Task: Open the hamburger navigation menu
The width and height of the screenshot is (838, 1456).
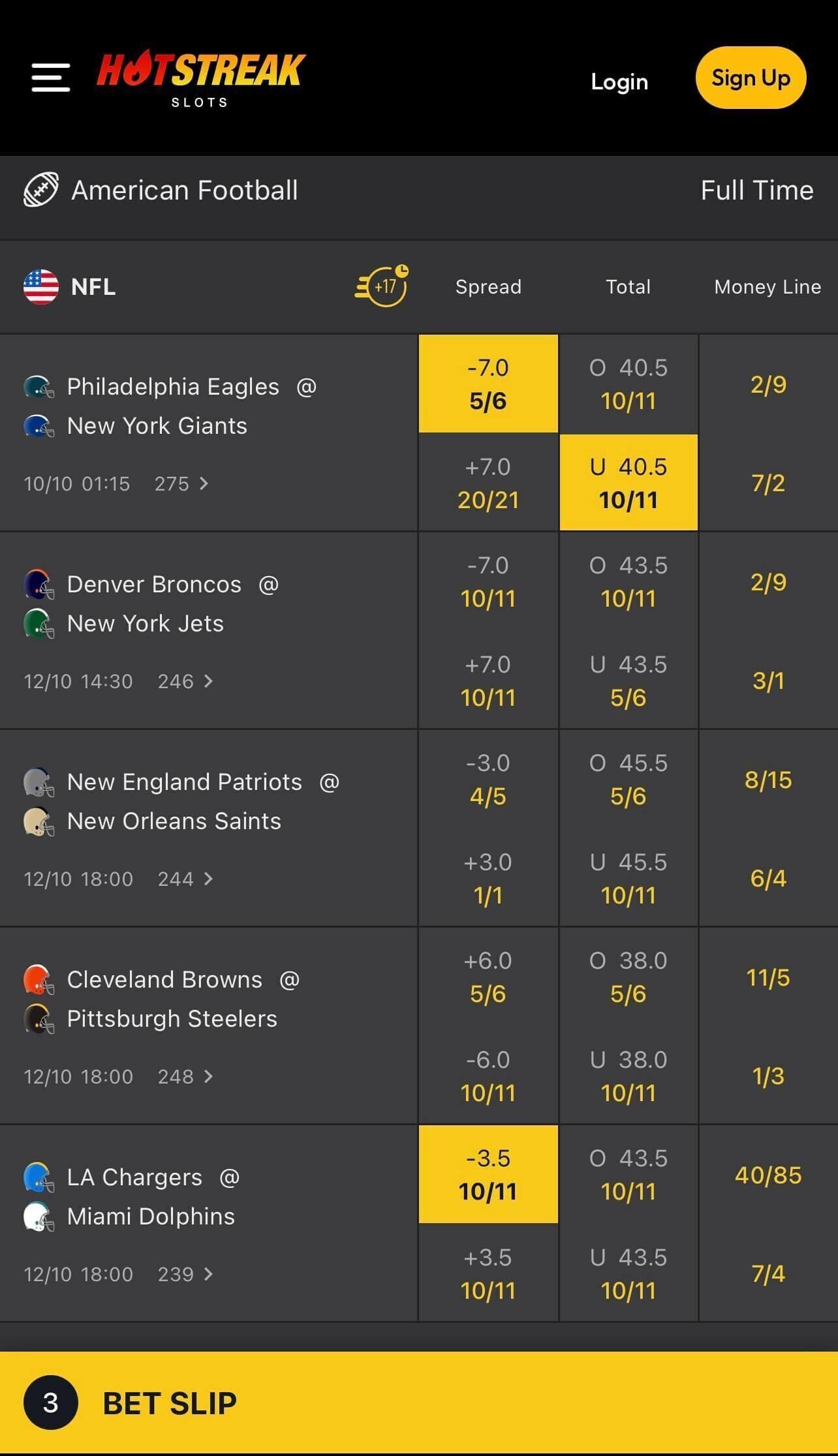Action: pos(51,78)
